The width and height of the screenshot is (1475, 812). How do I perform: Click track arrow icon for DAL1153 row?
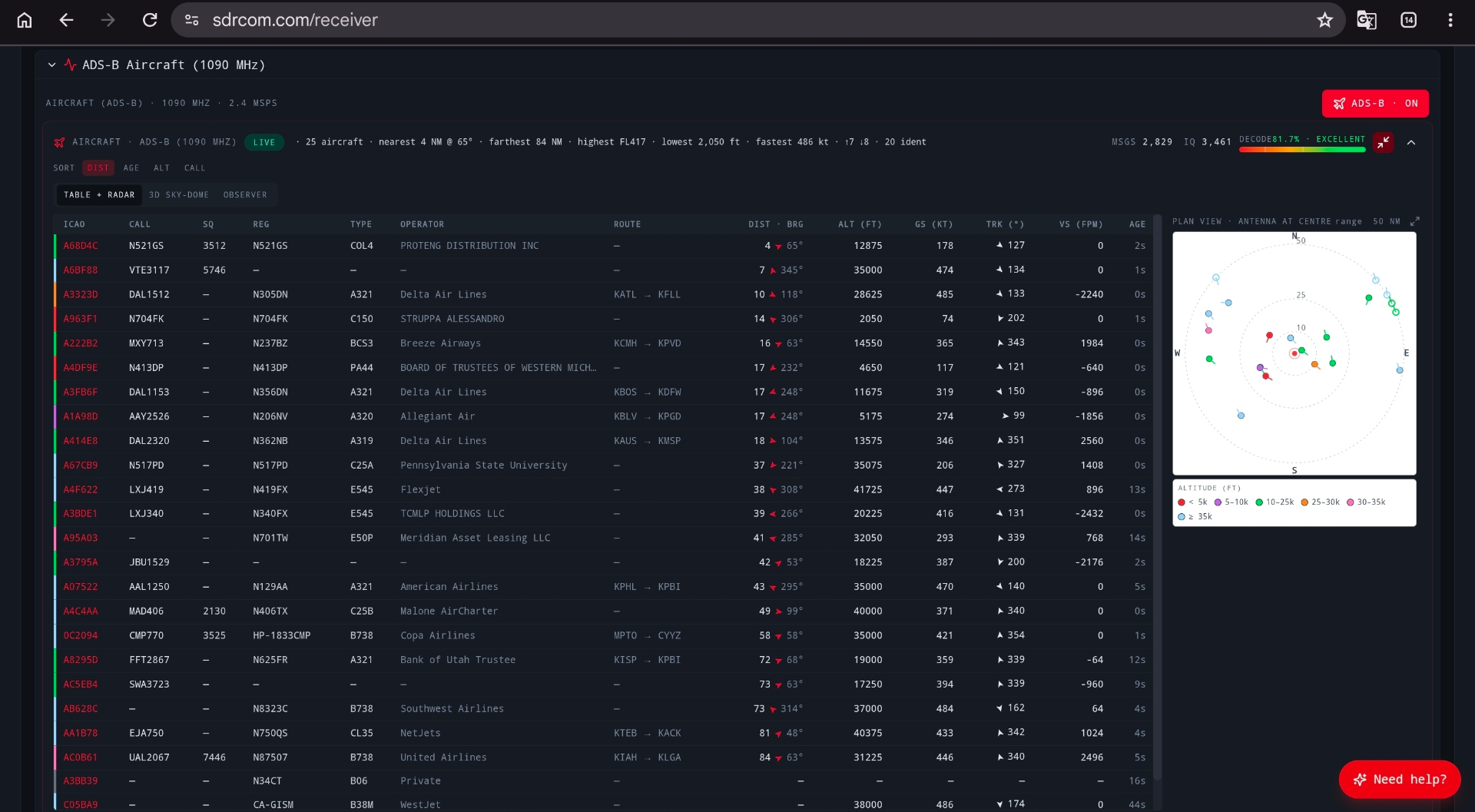pyautogui.click(x=999, y=392)
